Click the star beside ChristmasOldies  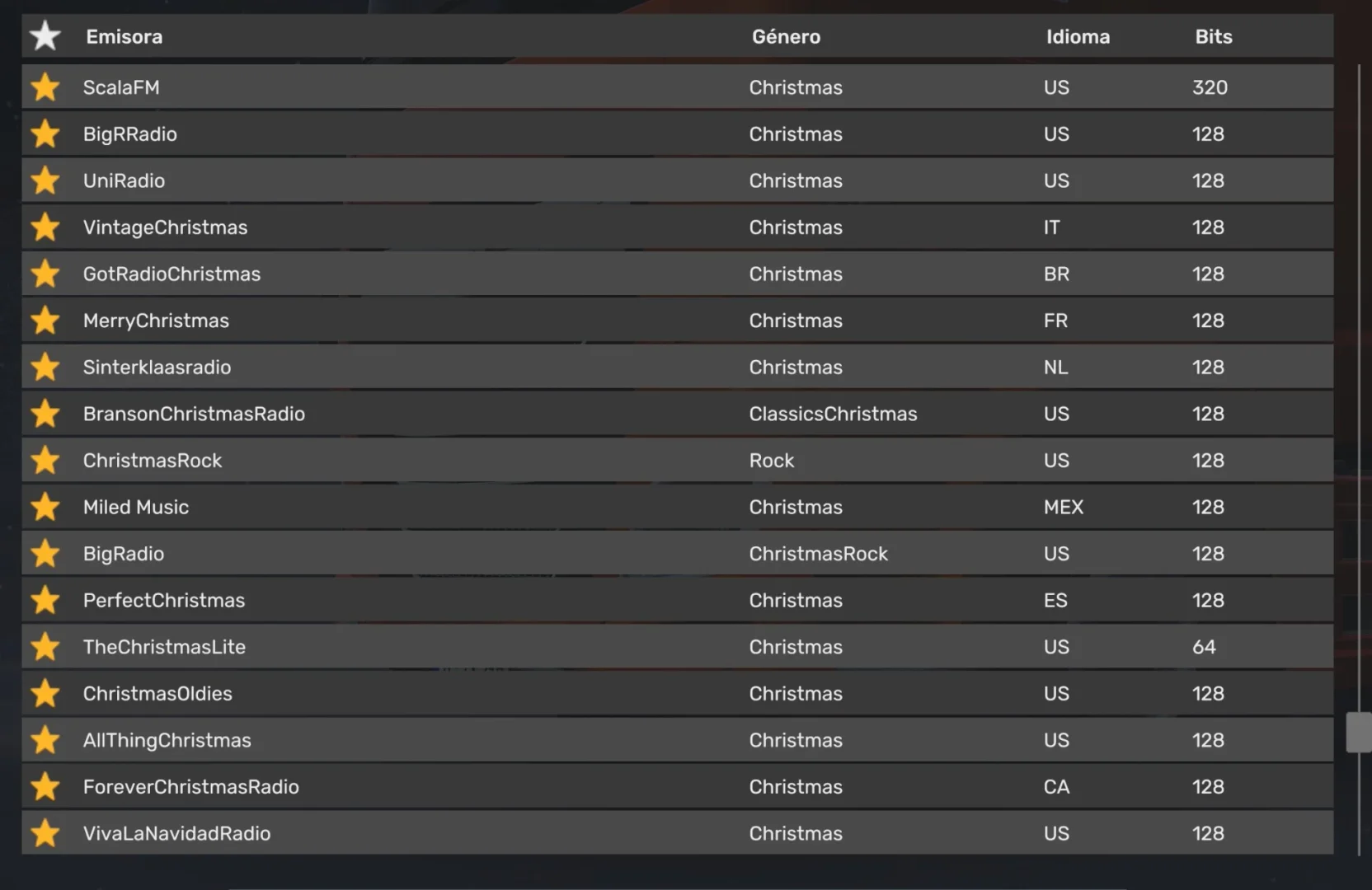(45, 694)
